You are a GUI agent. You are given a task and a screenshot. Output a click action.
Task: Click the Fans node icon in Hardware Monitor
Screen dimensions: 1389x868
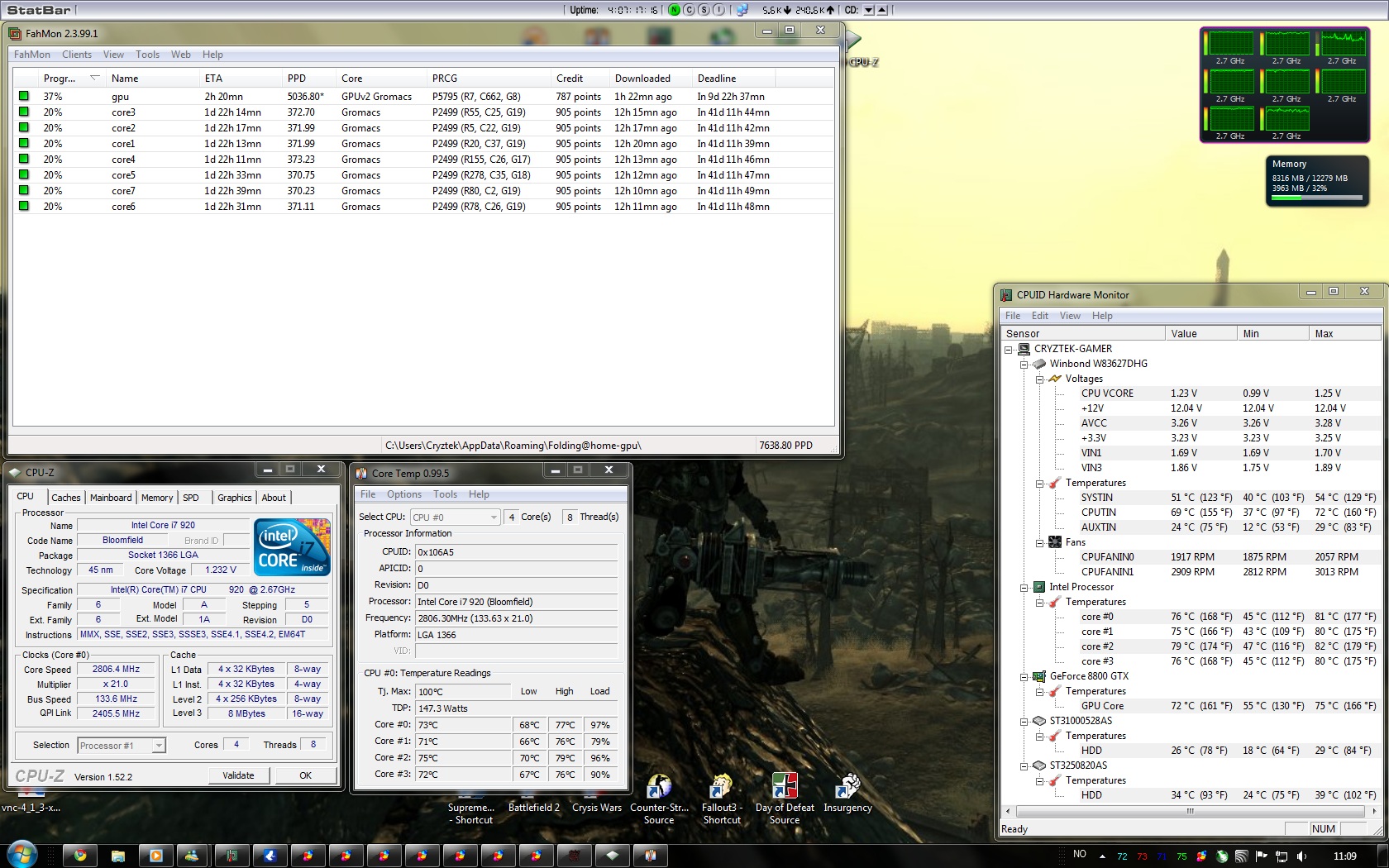point(1055,542)
